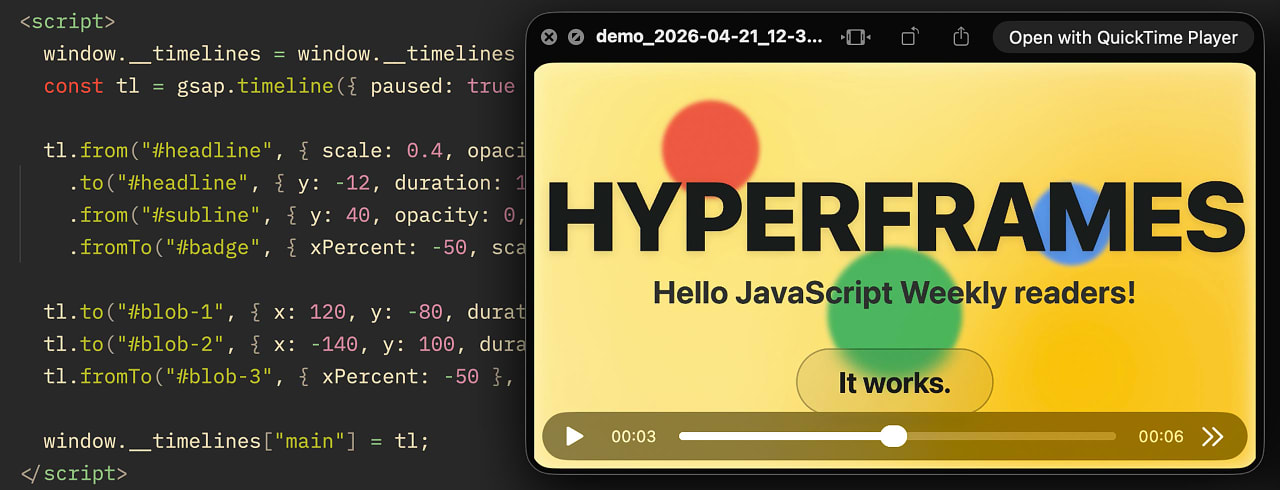The width and height of the screenshot is (1280, 490).
Task: Click the closing </script> tag in editor
Action: pos(73,473)
